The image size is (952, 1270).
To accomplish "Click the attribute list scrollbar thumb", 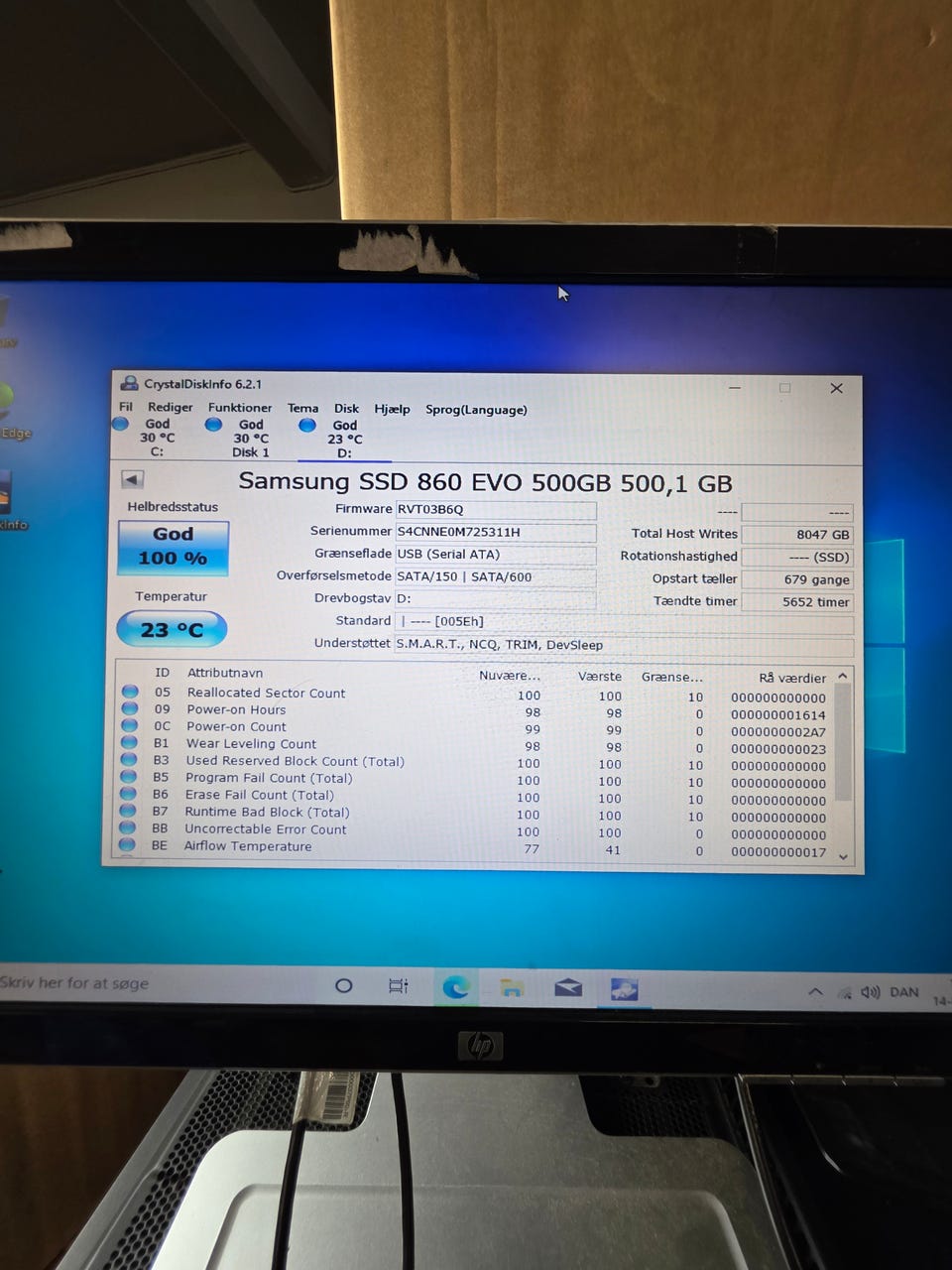I will pos(843,742).
